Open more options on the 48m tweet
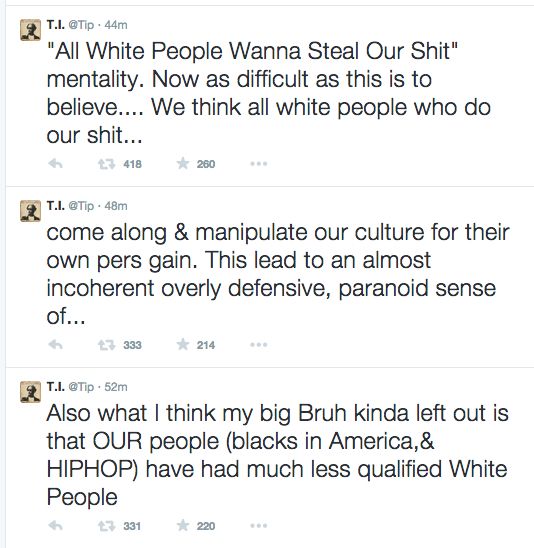The width and height of the screenshot is (534, 548). coord(259,345)
